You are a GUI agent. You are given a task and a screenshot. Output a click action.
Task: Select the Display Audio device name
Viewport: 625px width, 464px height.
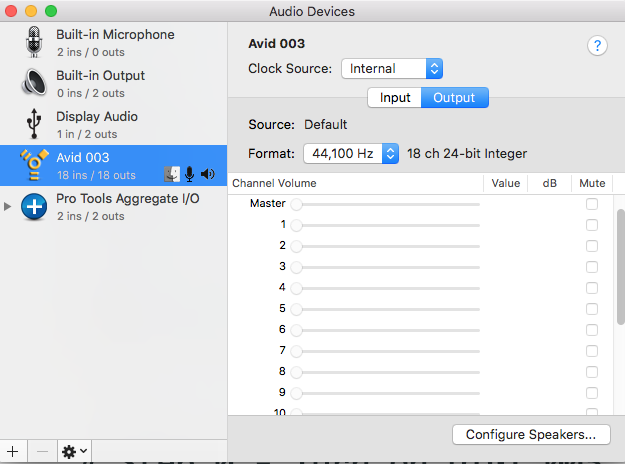coord(97,116)
